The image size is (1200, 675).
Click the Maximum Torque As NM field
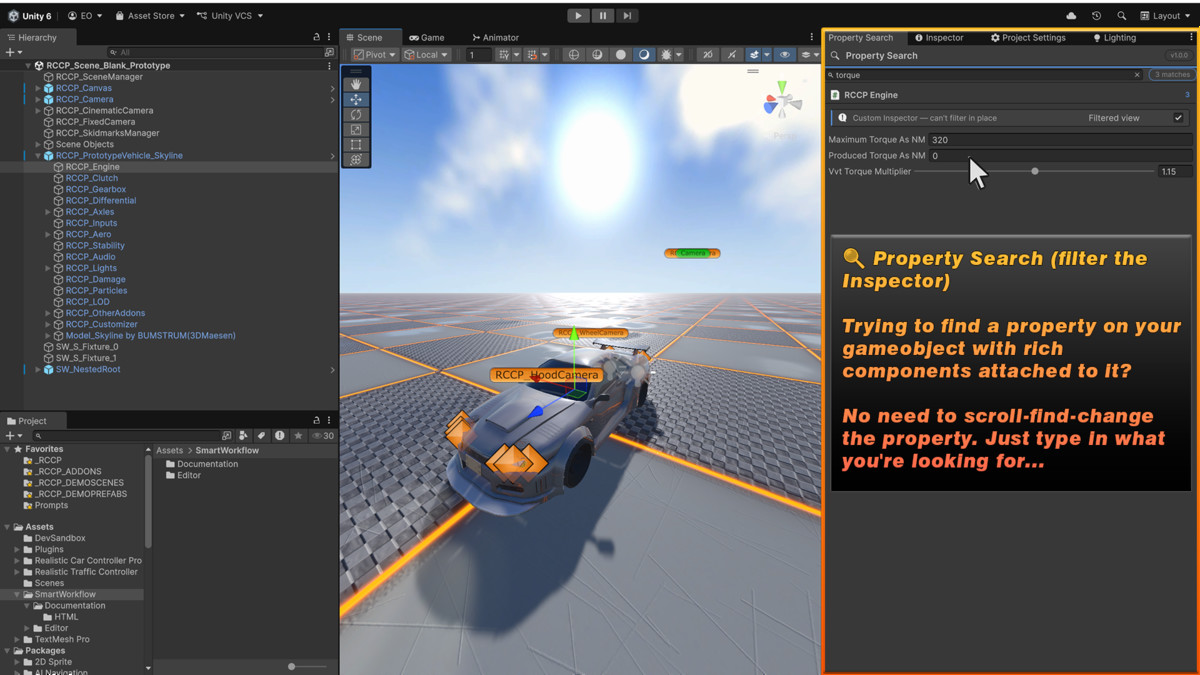tap(1060, 140)
